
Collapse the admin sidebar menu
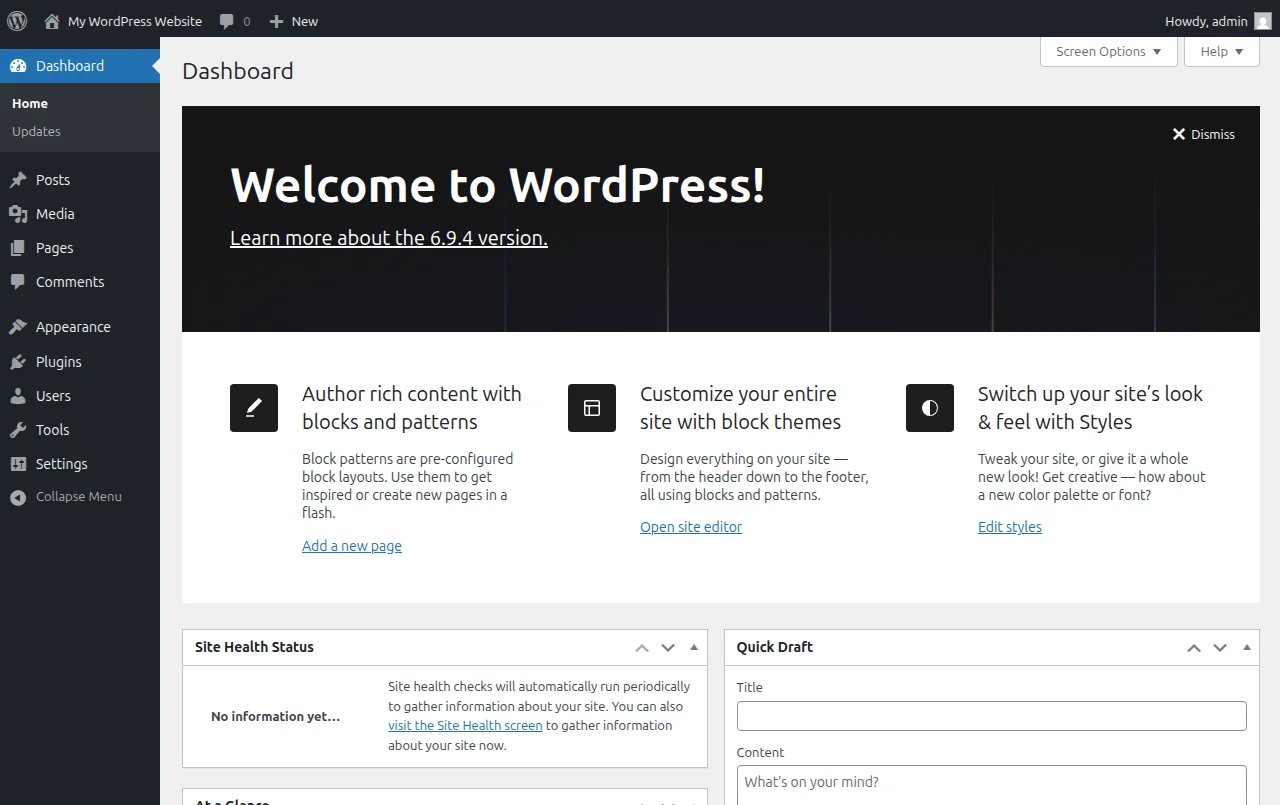[x=17, y=496]
